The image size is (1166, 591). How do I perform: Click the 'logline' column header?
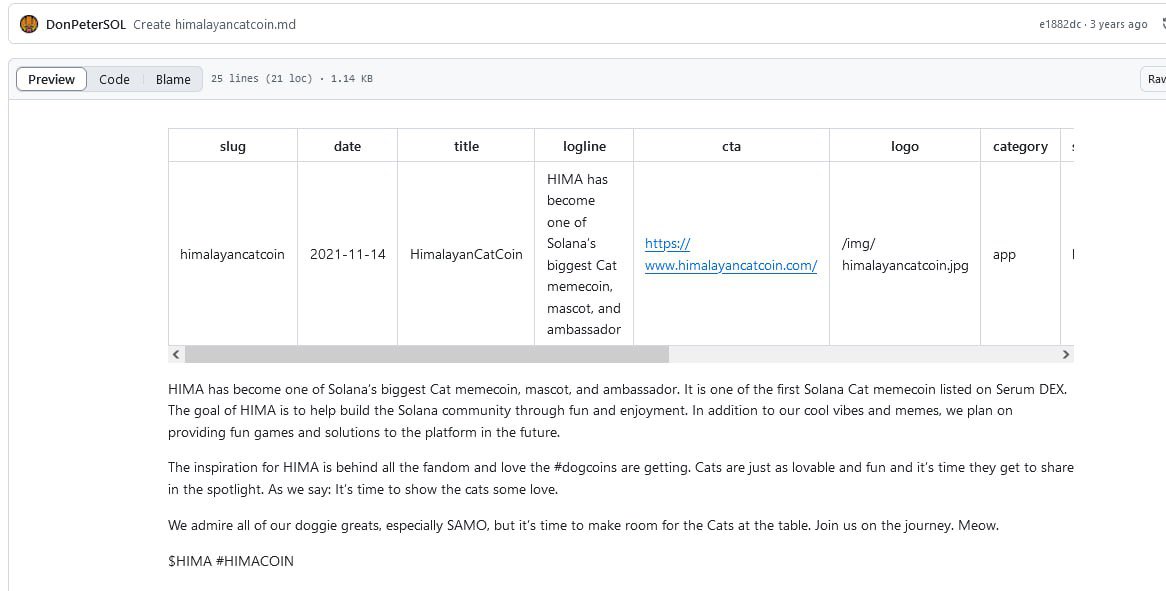coord(584,146)
